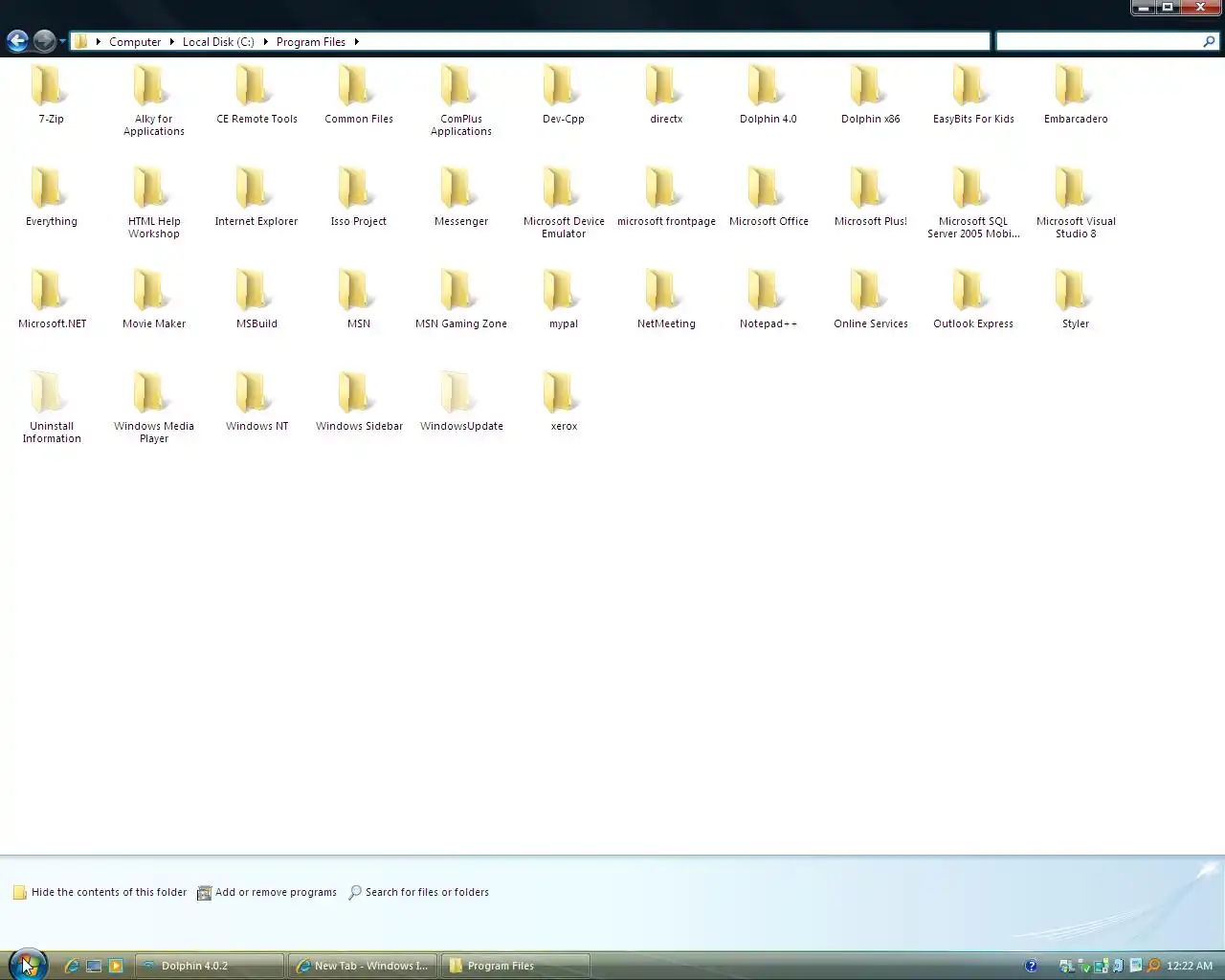Image resolution: width=1225 pixels, height=980 pixels.
Task: Click the help question mark tray icon
Action: point(1031,966)
